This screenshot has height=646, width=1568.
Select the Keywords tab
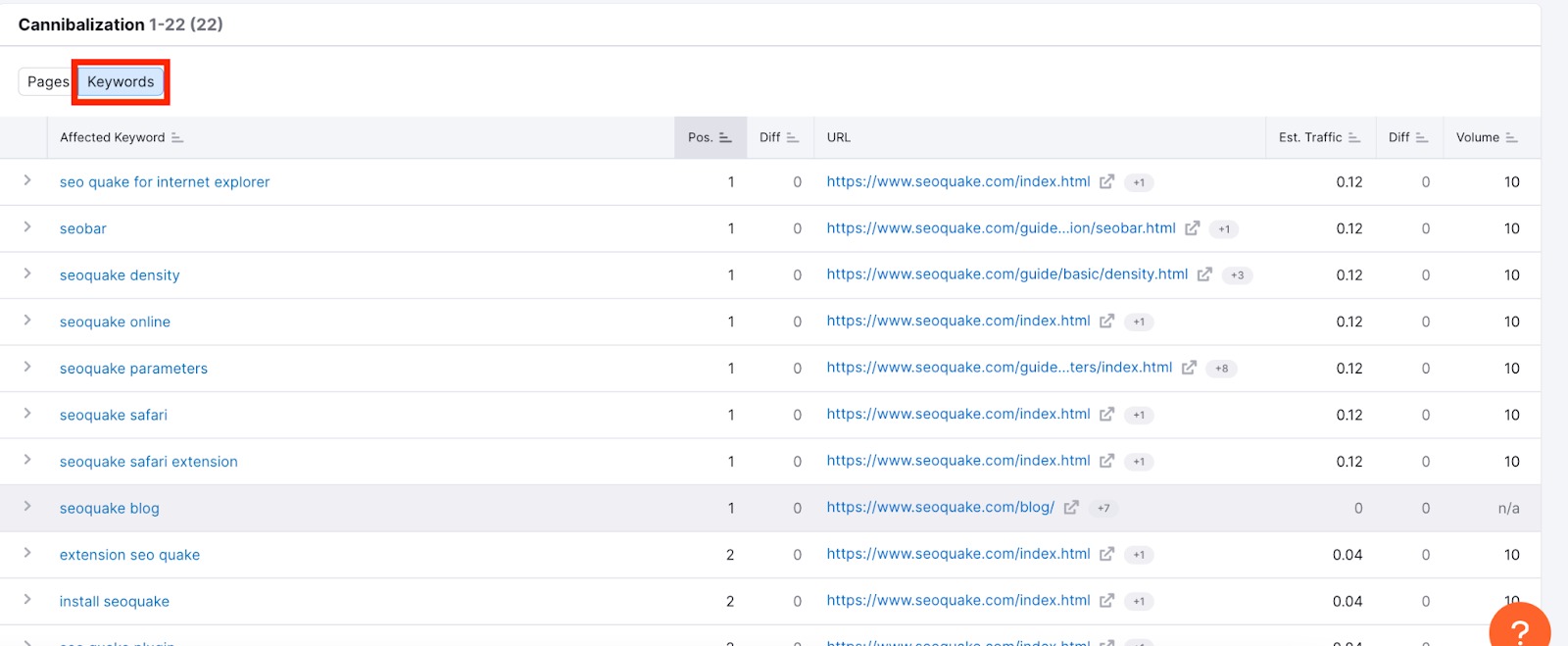pyautogui.click(x=121, y=81)
